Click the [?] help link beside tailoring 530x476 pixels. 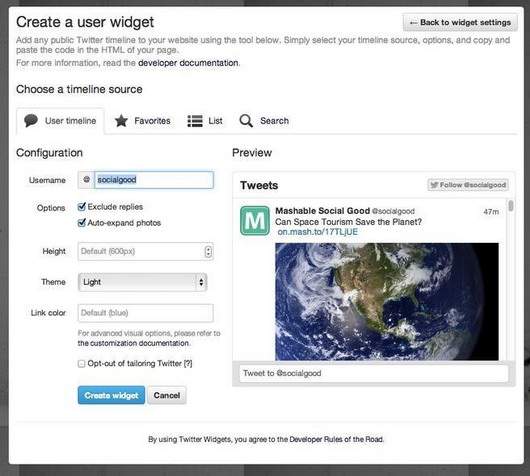click(188, 363)
